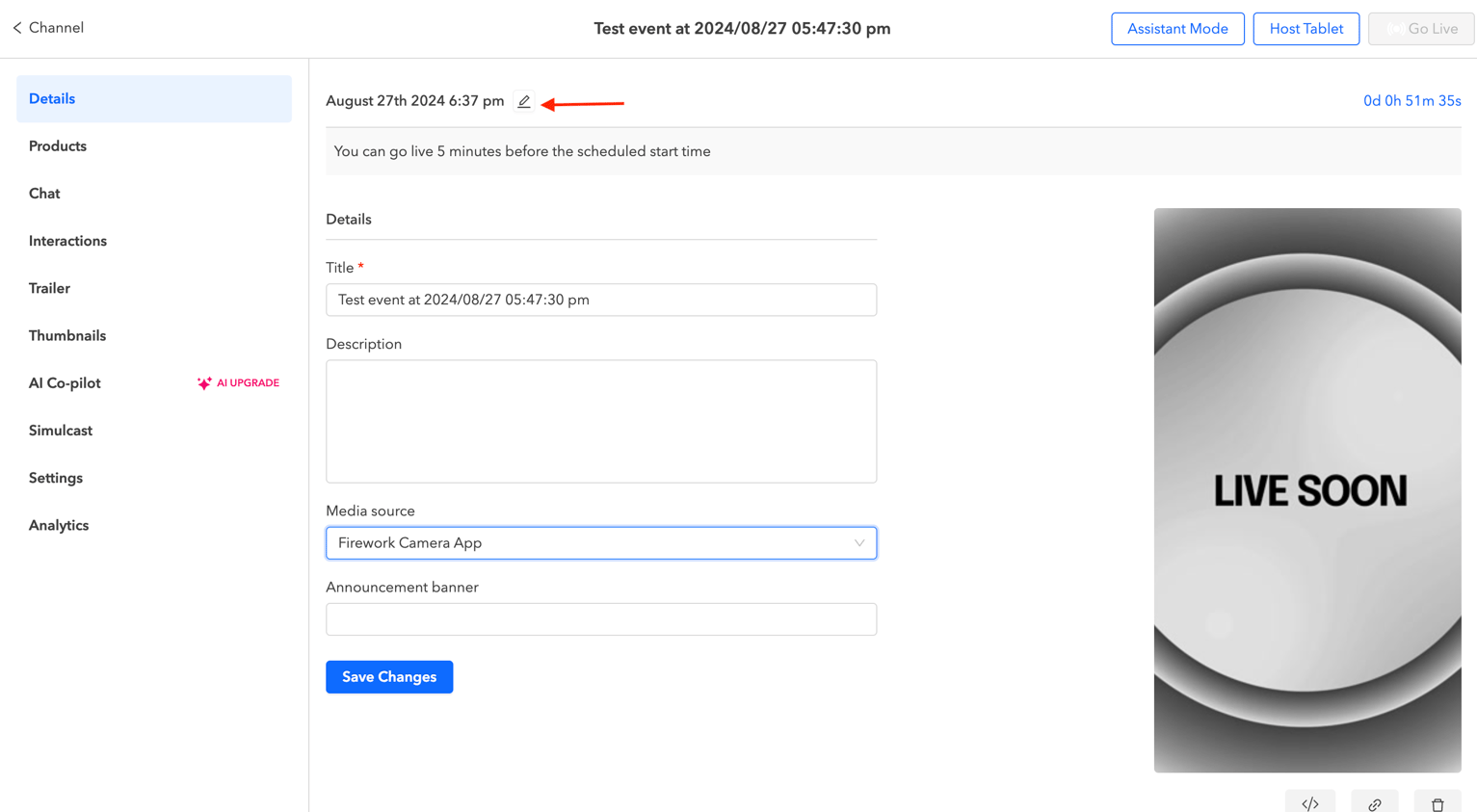Select the Details sidebar item
1477x812 pixels.
(52, 98)
